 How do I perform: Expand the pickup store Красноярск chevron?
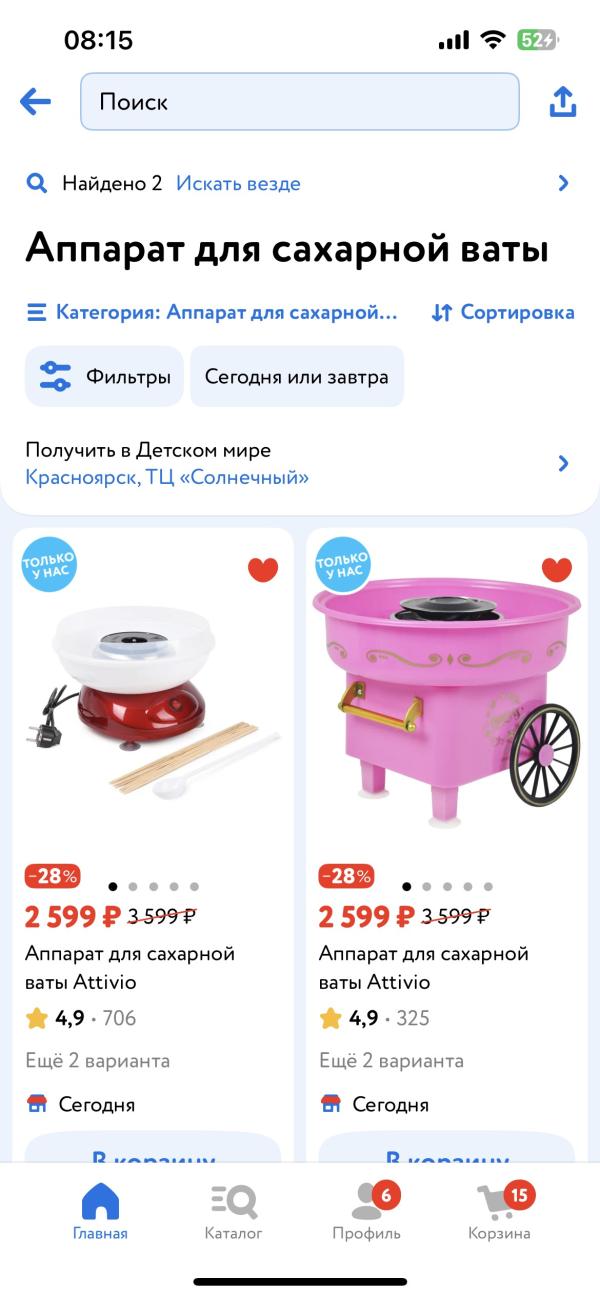(563, 463)
